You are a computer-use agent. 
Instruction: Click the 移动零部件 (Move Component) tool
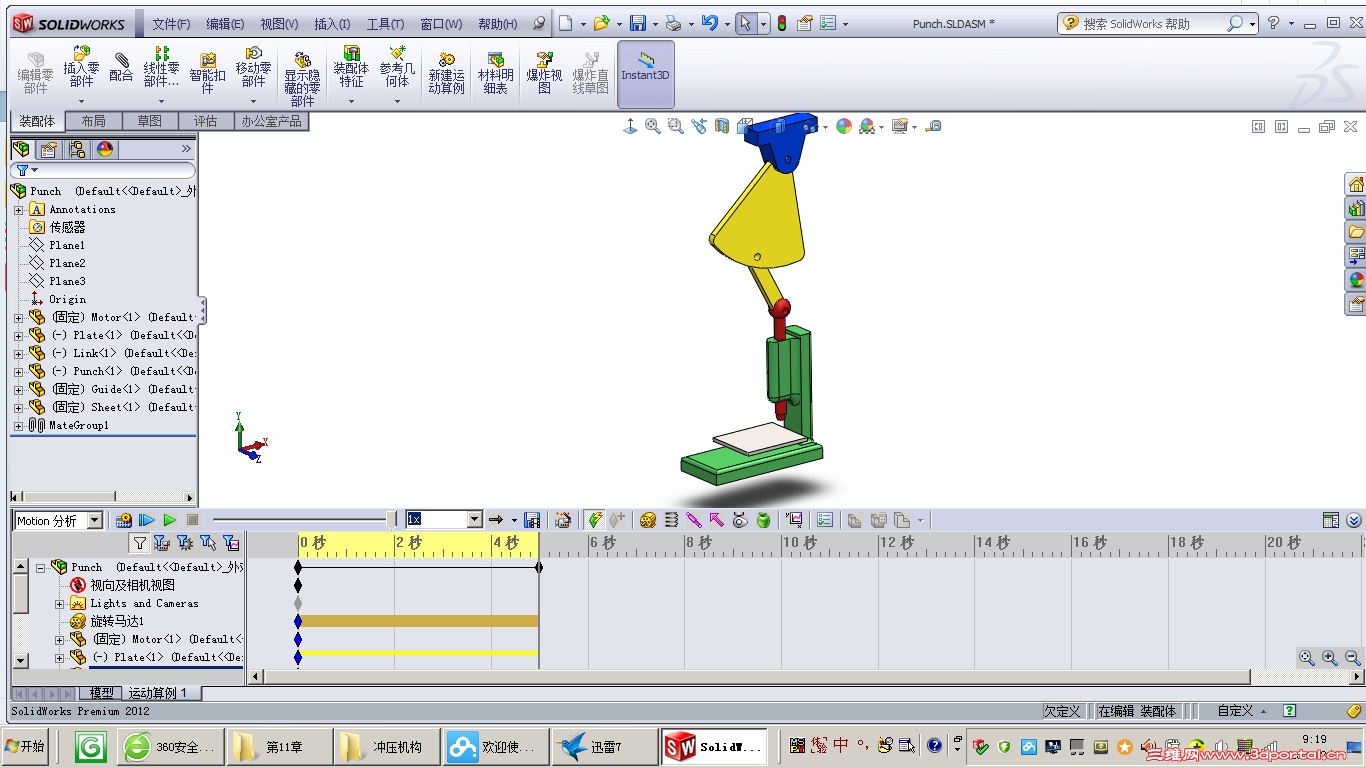(253, 69)
